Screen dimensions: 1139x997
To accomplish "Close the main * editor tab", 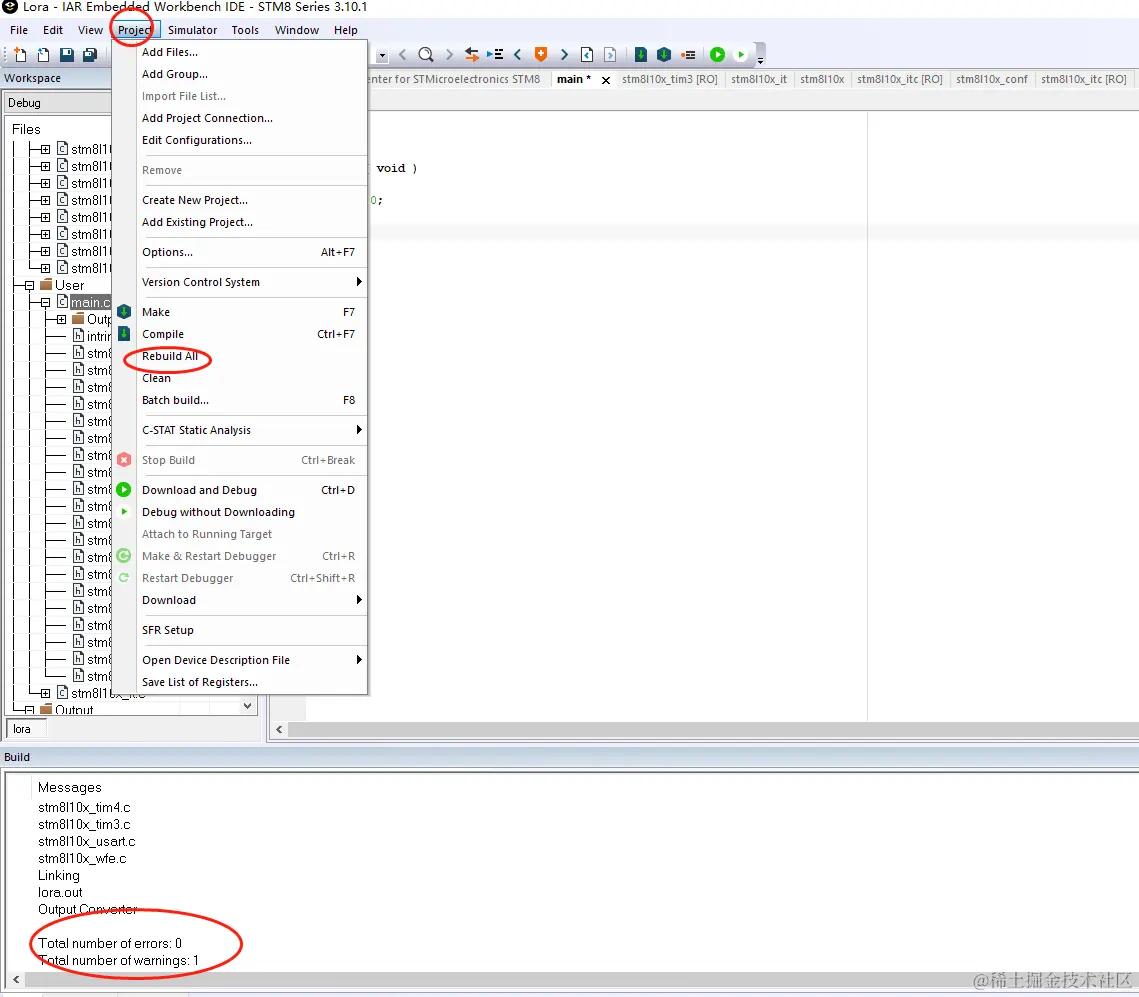I will click(x=606, y=80).
